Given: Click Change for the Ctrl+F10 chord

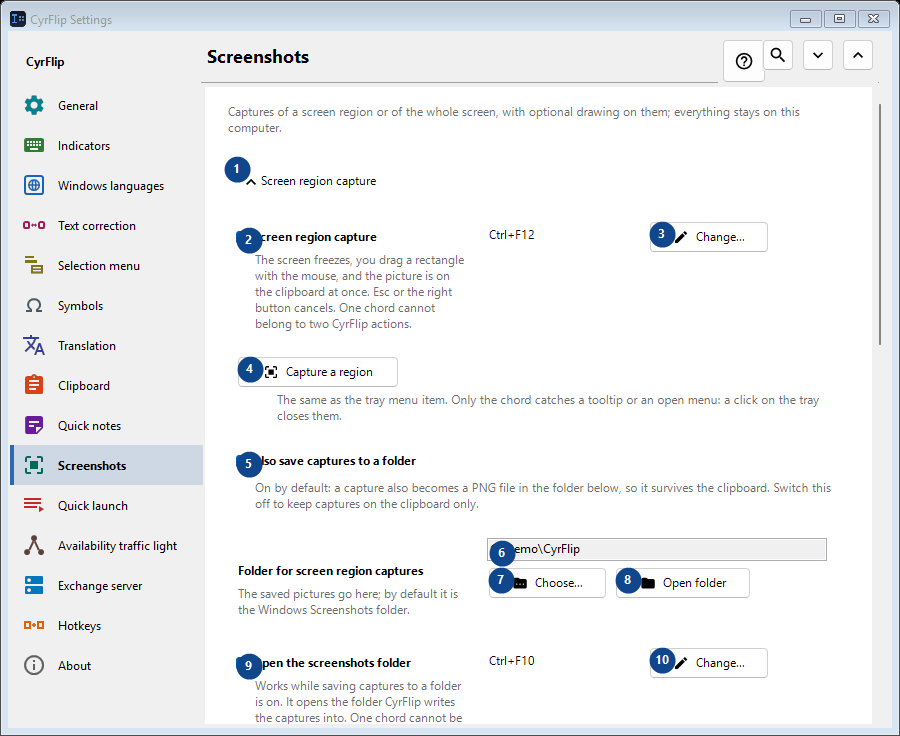Looking at the screenshot, I should tap(709, 663).
